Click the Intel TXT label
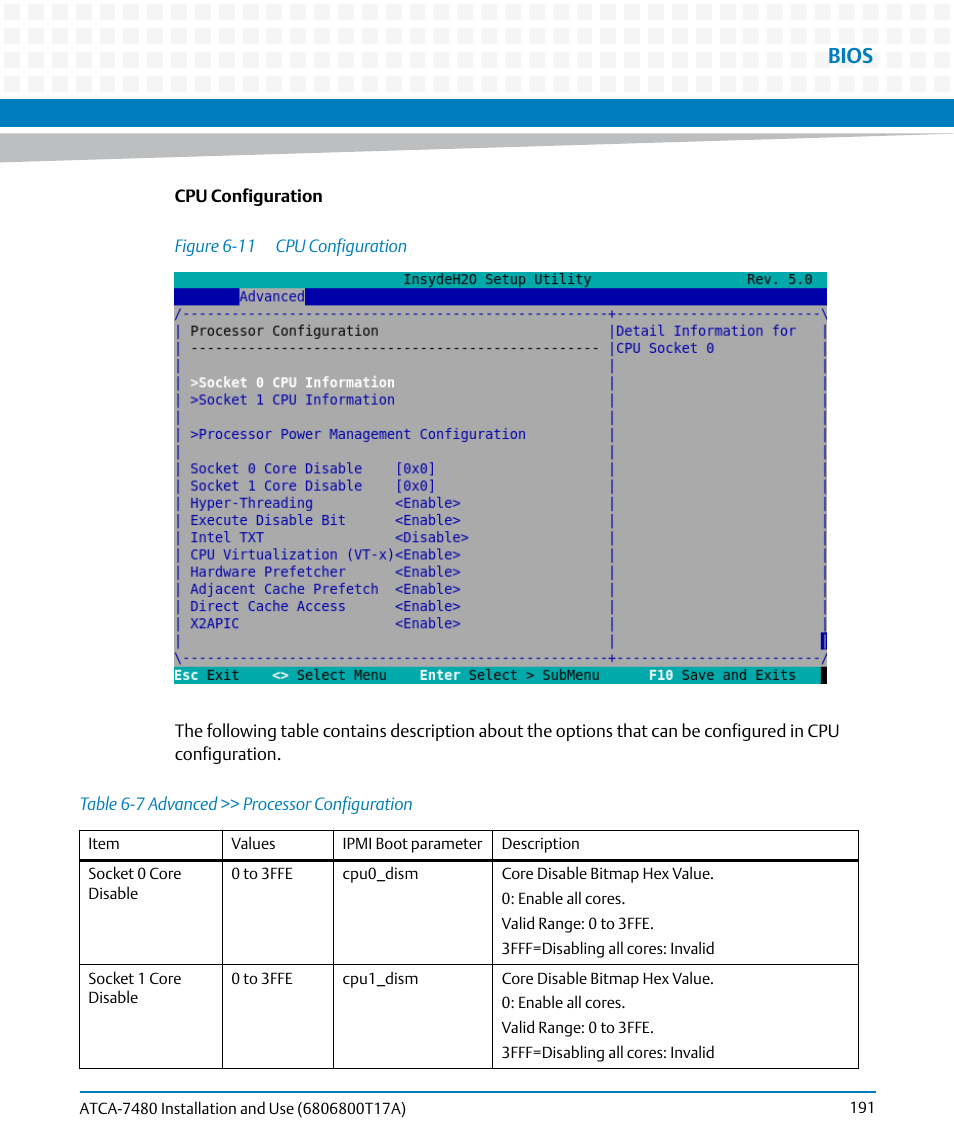Viewport: 954px width, 1145px height. (x=226, y=537)
